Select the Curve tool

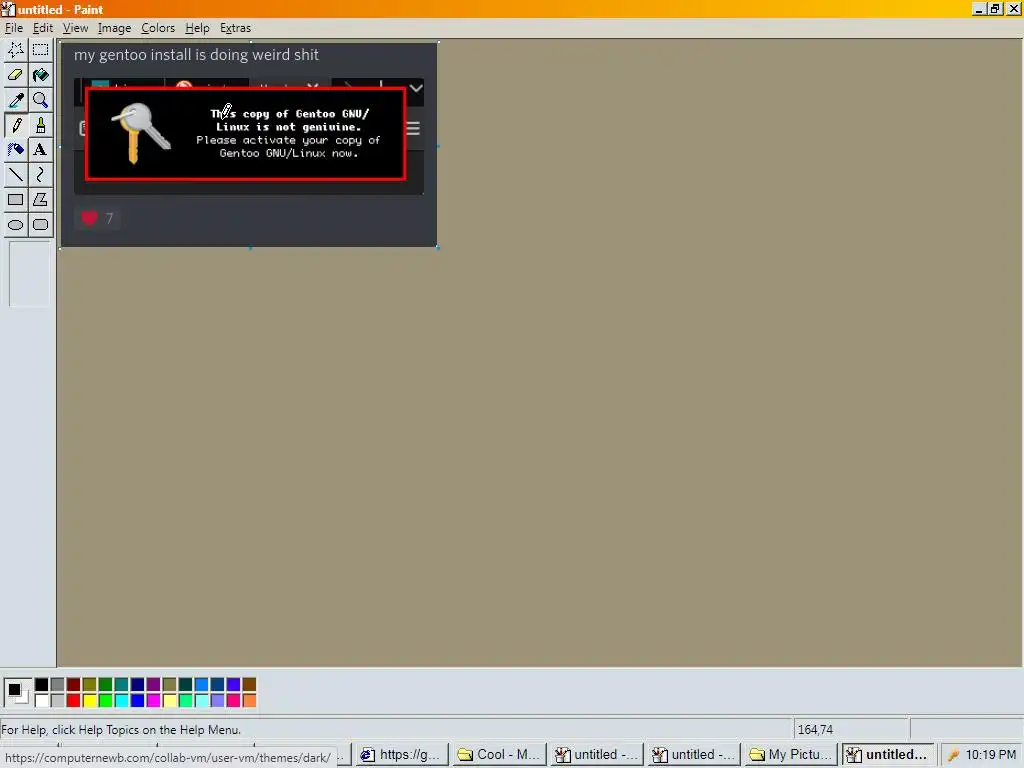coord(40,174)
